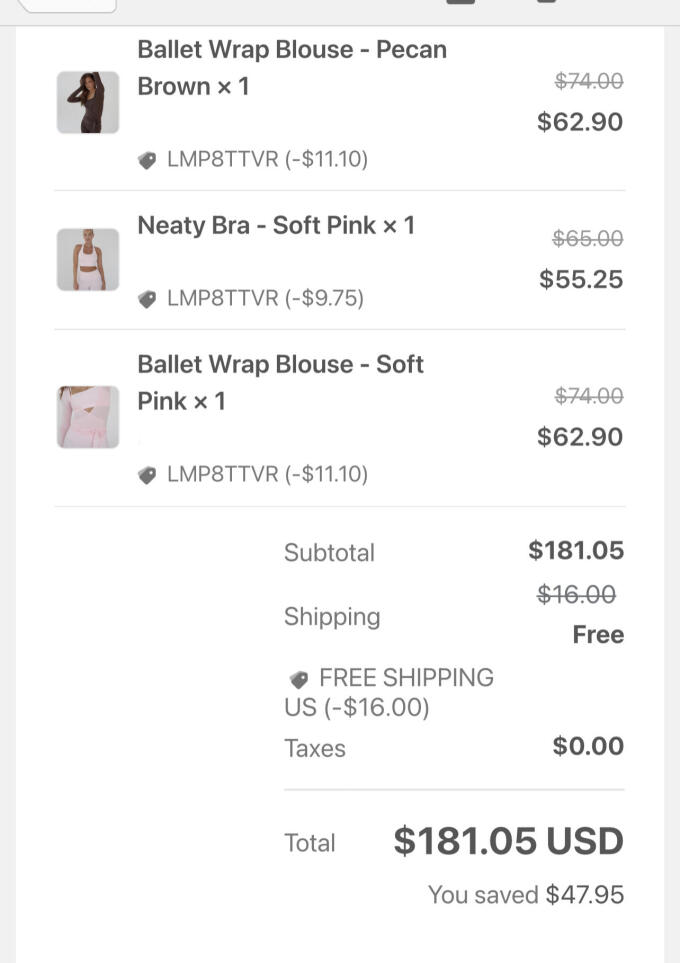Viewport: 680px width, 963px height.
Task: Click the Subtotal amount $181.05
Action: point(575,550)
